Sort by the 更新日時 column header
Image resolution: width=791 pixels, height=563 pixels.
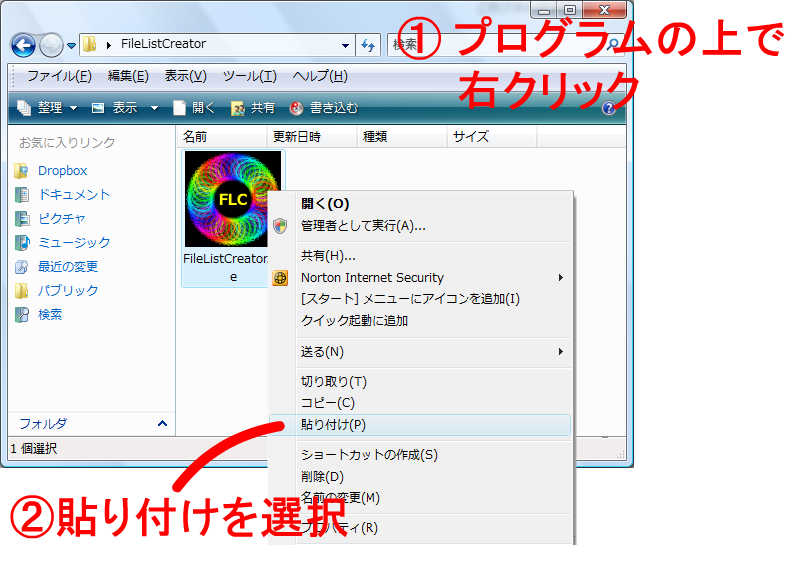[x=312, y=137]
